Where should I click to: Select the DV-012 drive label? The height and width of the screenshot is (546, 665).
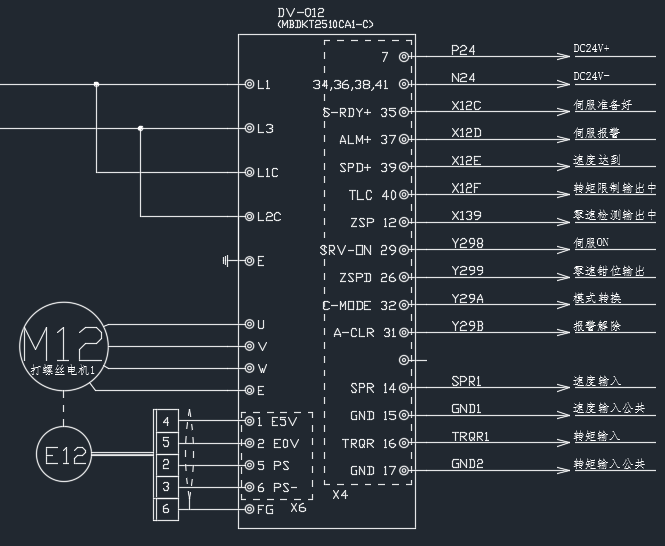click(301, 13)
